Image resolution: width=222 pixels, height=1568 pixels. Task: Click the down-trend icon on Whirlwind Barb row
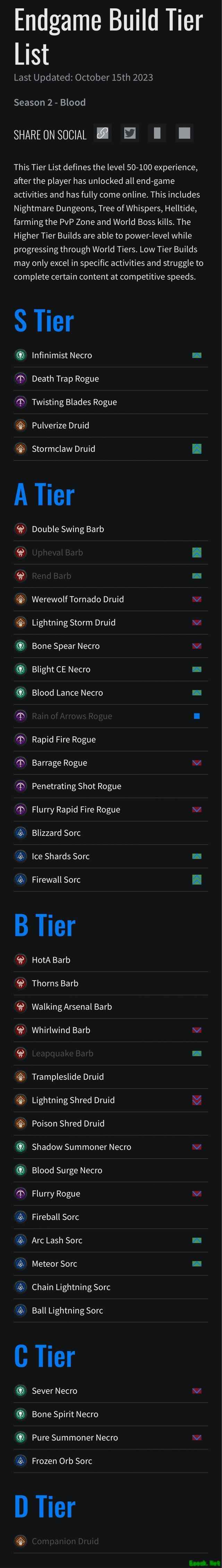pyautogui.click(x=196, y=1030)
